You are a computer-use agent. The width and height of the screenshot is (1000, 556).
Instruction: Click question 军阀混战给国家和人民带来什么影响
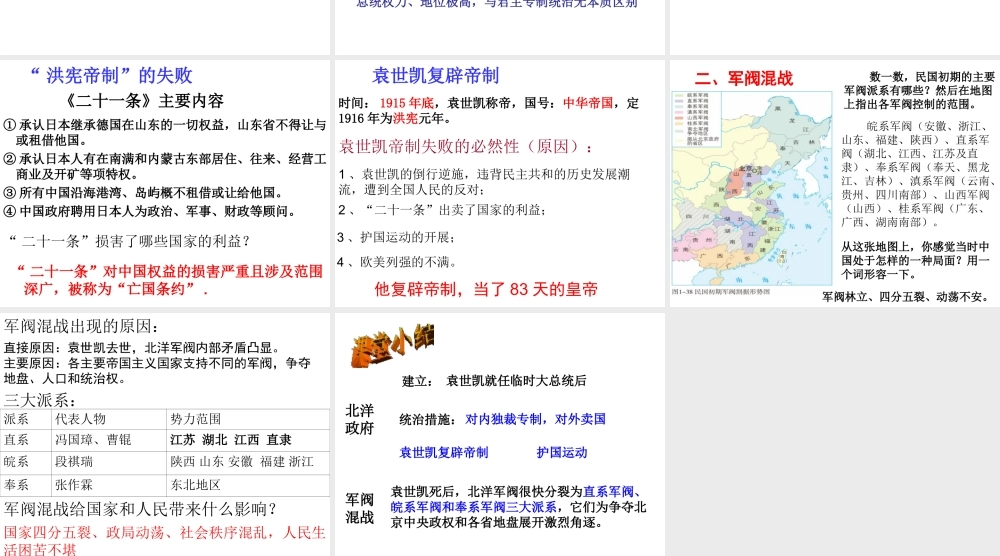[x=140, y=509]
